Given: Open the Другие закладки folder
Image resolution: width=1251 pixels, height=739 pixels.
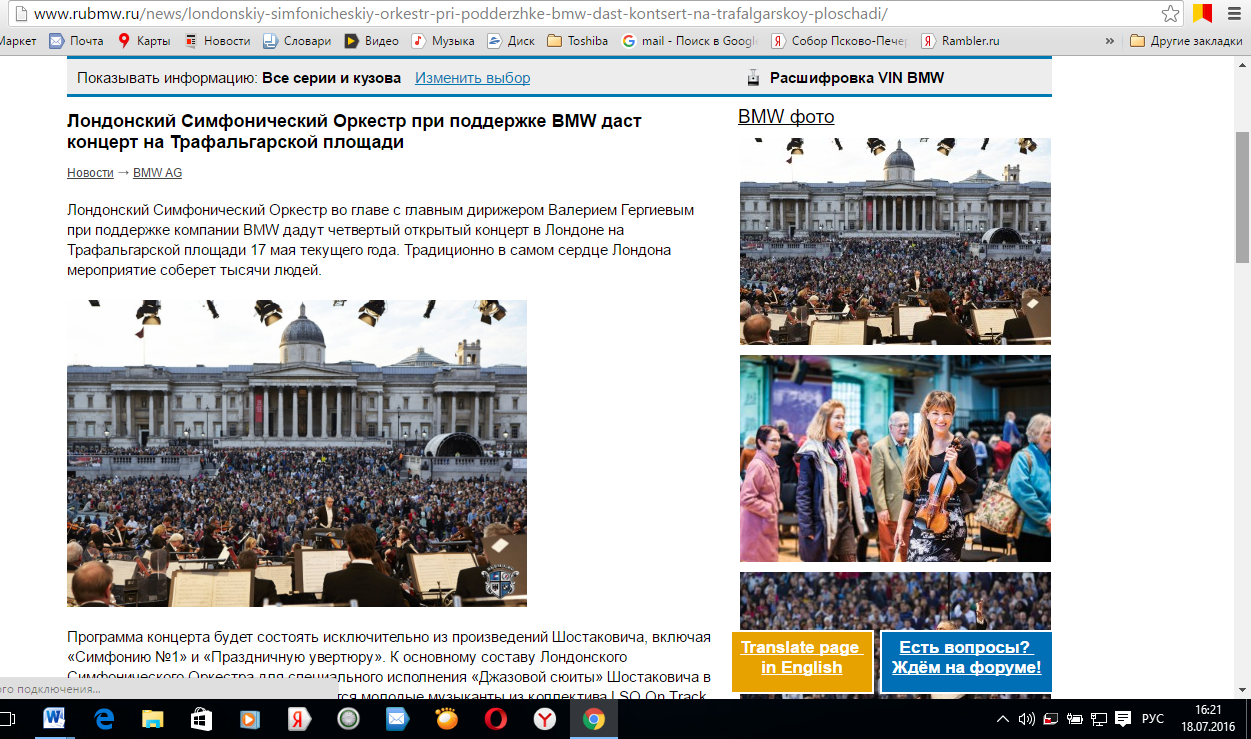Looking at the screenshot, I should [x=1186, y=41].
